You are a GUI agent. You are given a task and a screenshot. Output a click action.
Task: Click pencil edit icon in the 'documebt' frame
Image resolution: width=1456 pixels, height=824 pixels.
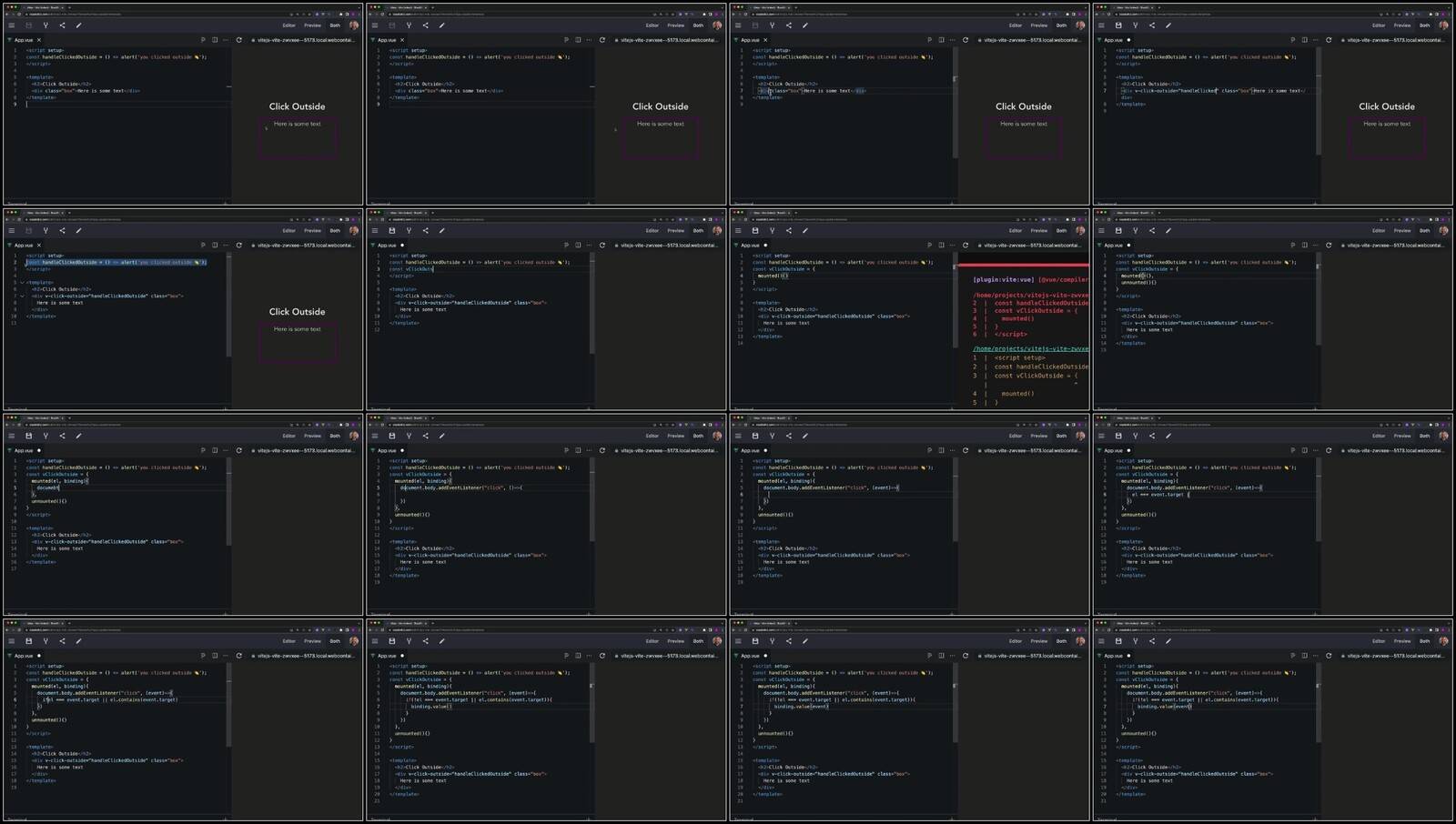[x=79, y=437]
